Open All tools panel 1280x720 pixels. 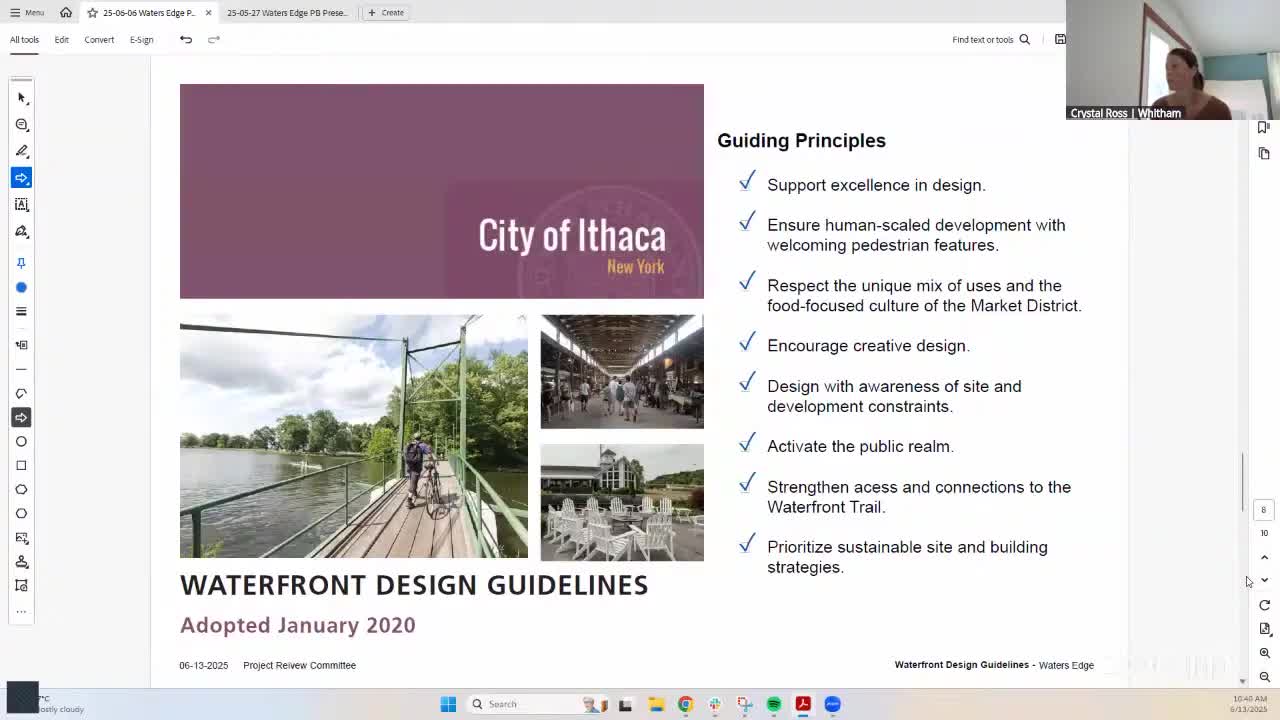pos(24,39)
